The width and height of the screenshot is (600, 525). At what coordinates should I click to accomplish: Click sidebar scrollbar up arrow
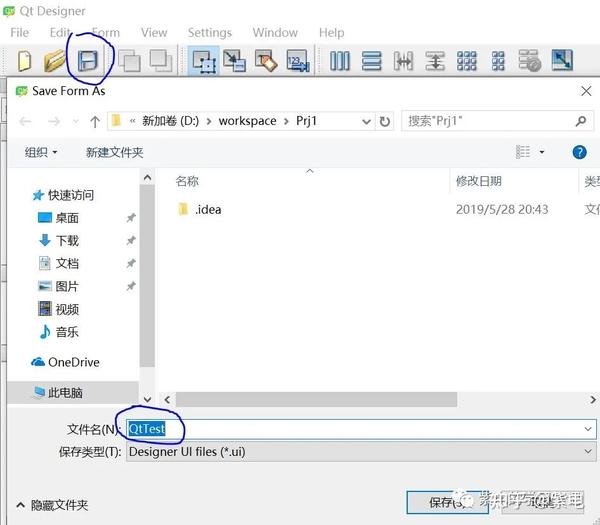point(147,178)
